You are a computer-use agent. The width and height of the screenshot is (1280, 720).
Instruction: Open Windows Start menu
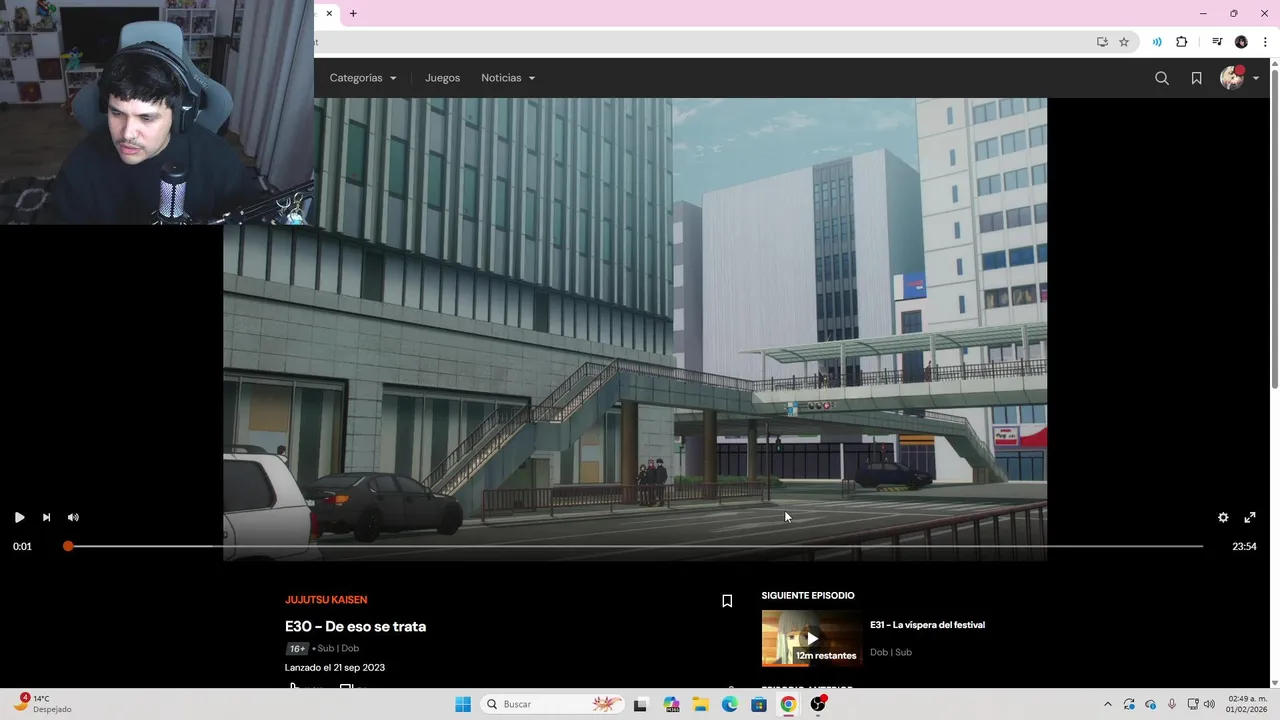463,704
